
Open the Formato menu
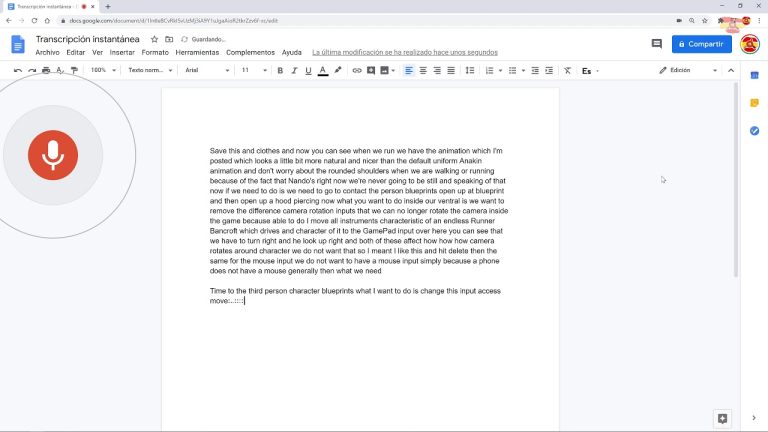click(155, 52)
